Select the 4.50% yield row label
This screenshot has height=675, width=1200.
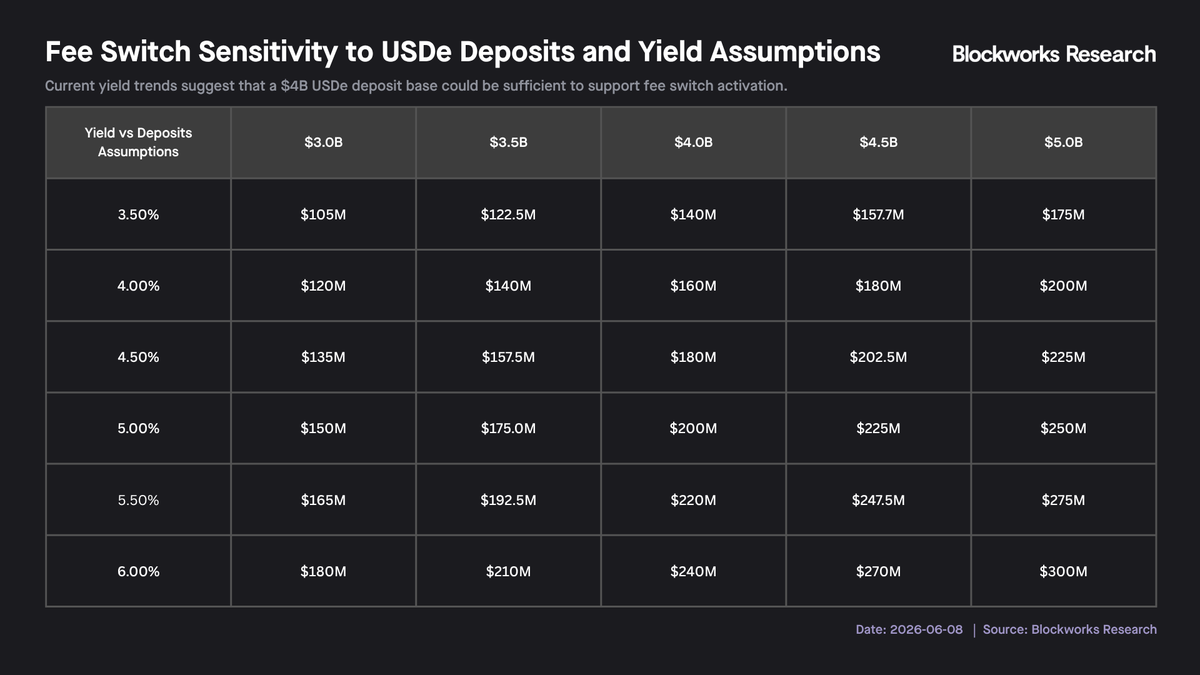tap(138, 357)
